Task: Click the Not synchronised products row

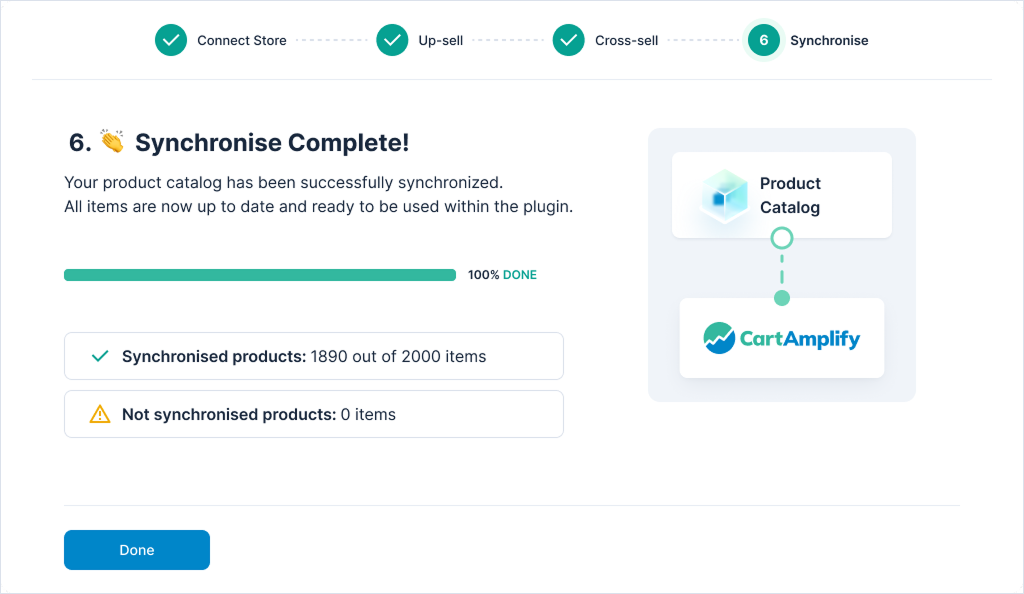Action: coord(314,414)
